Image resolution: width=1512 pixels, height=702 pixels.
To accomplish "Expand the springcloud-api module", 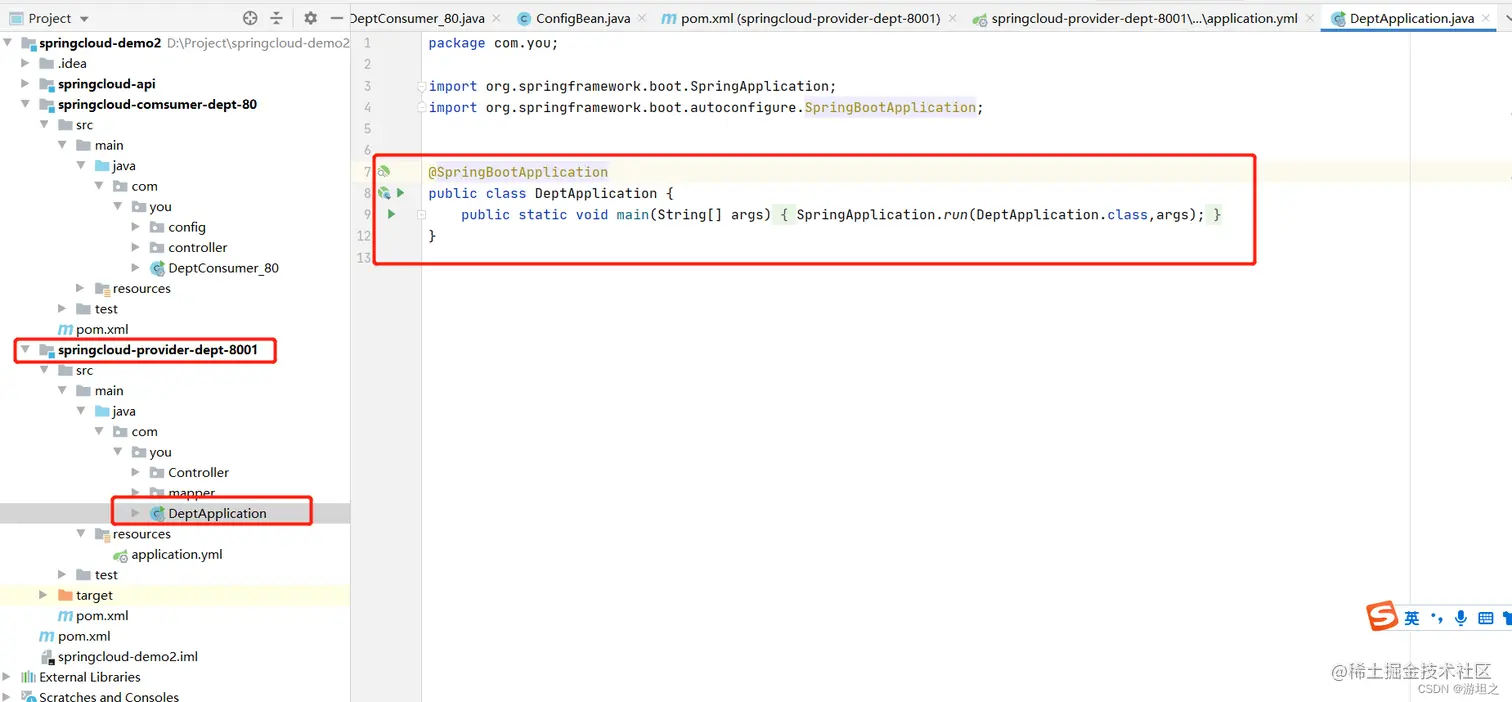I will tap(26, 84).
